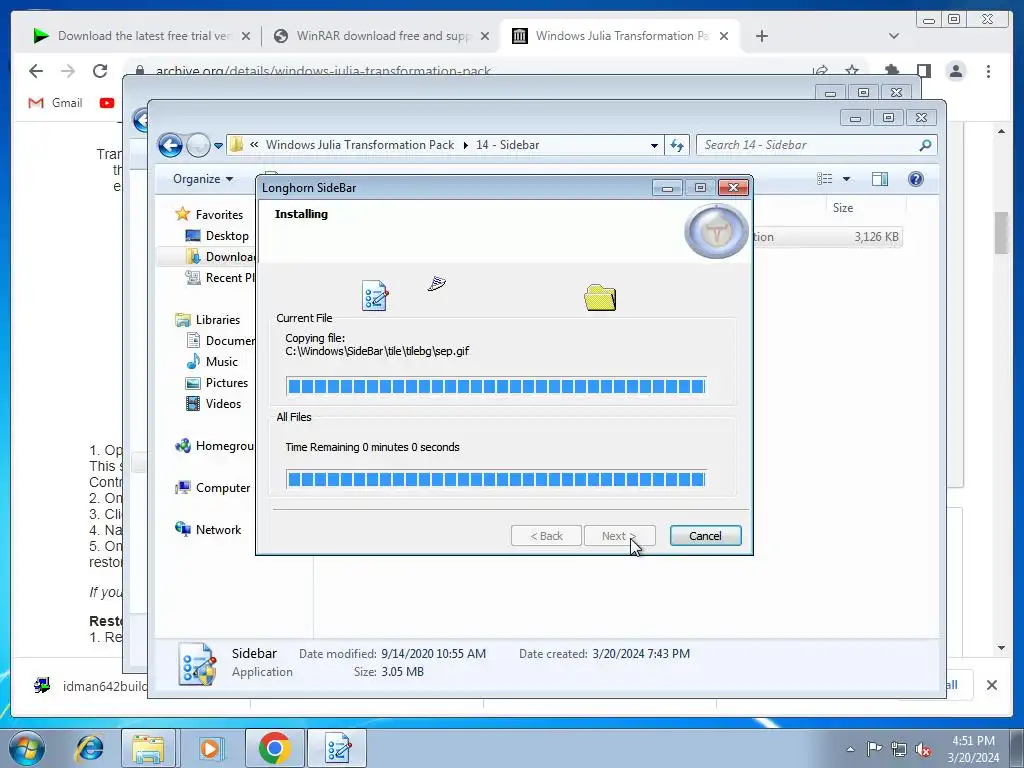This screenshot has height=768, width=1024.
Task: Switch to the installer taskbar button
Action: tap(337, 748)
